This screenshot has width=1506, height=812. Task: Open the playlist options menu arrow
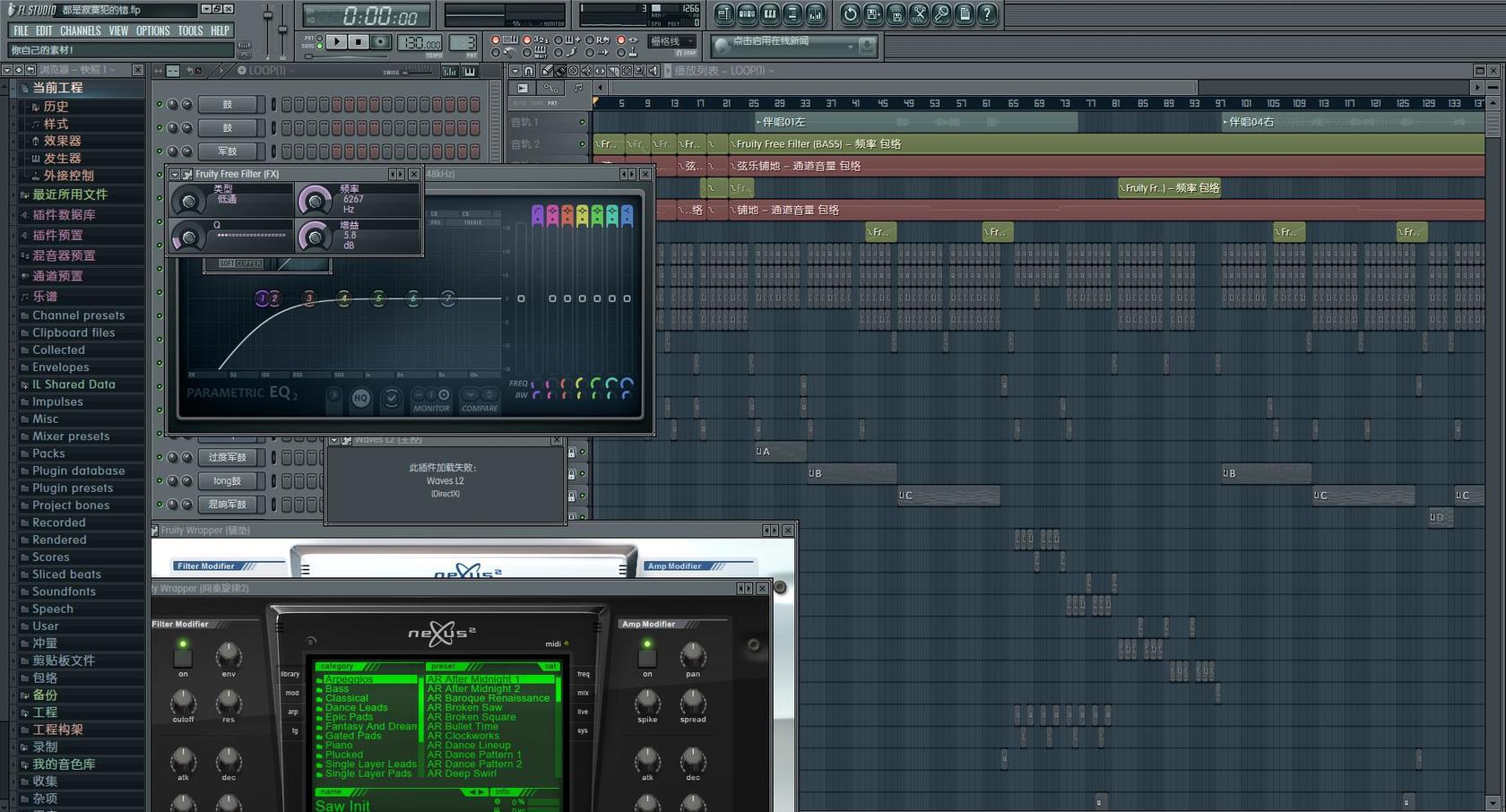point(515,71)
